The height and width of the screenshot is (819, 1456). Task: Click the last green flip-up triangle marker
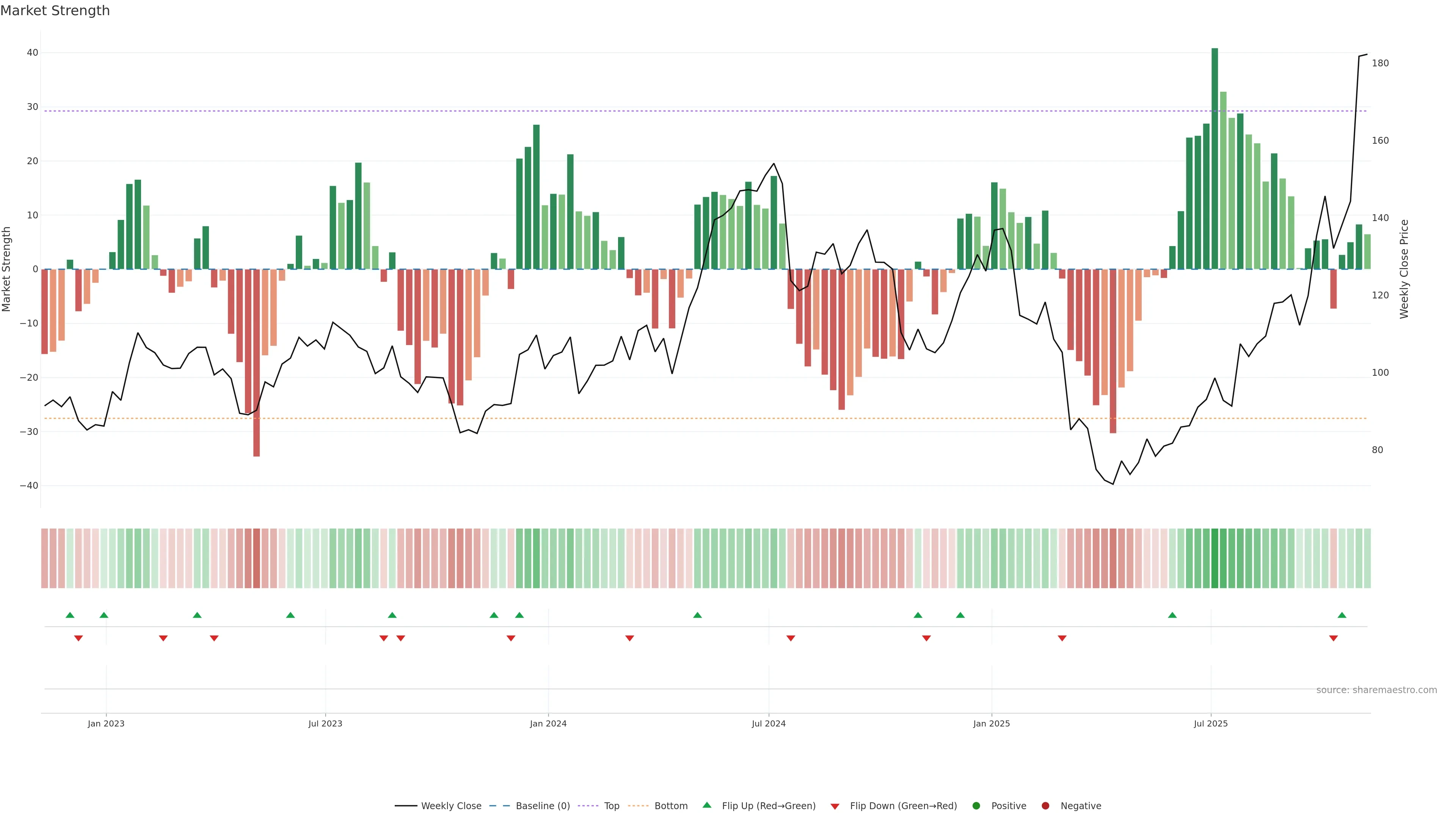1342,615
